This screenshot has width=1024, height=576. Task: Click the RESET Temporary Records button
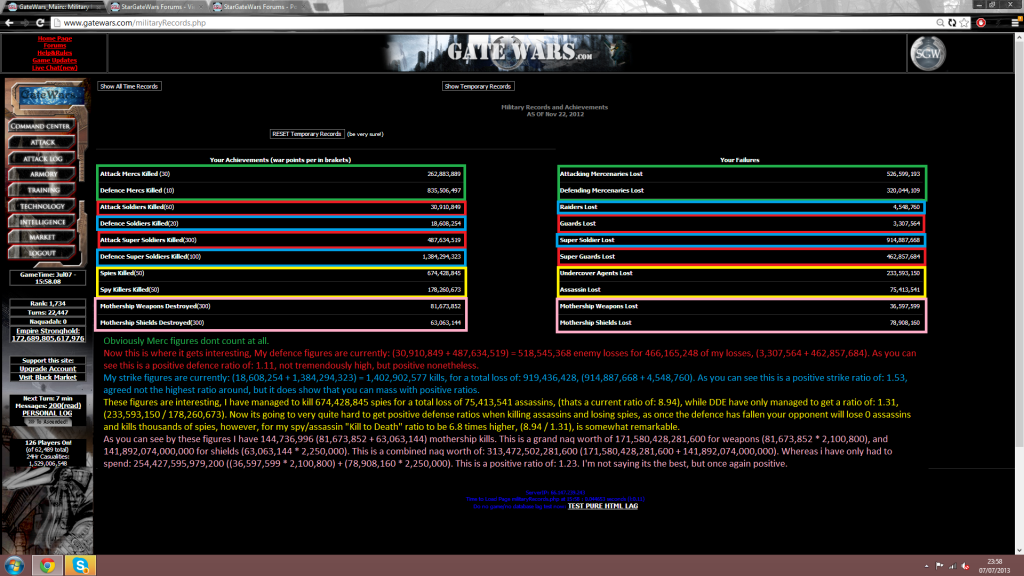307,133
